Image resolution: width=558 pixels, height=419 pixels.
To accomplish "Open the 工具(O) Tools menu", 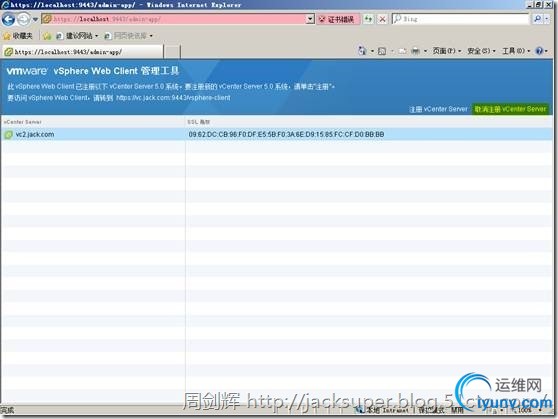I will pos(516,51).
